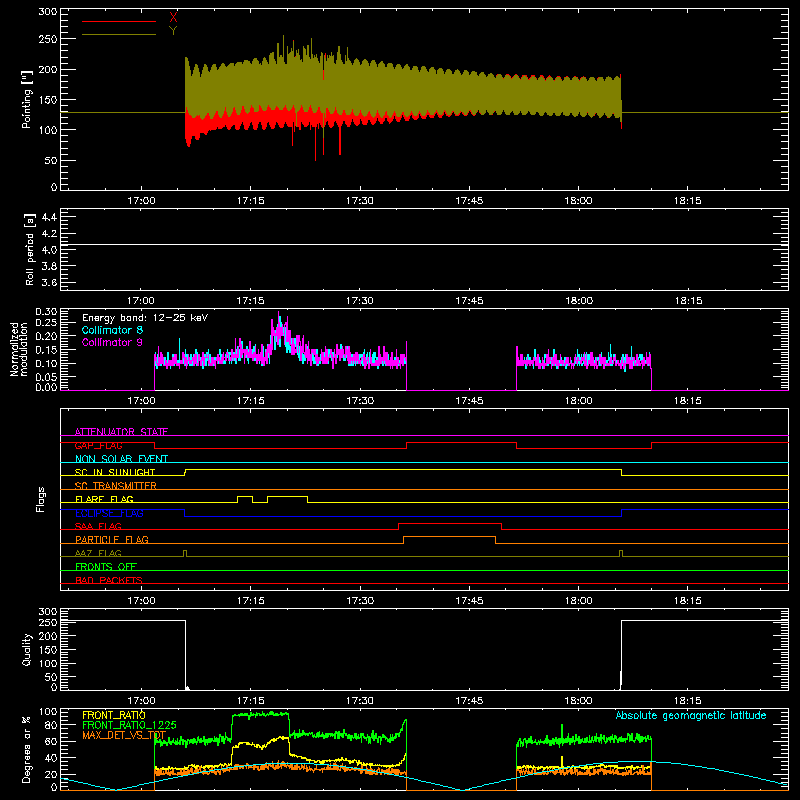The height and width of the screenshot is (800, 800).
Task: Click the NON_SOLAR_EVENT flag label
Action: [x=121, y=459]
